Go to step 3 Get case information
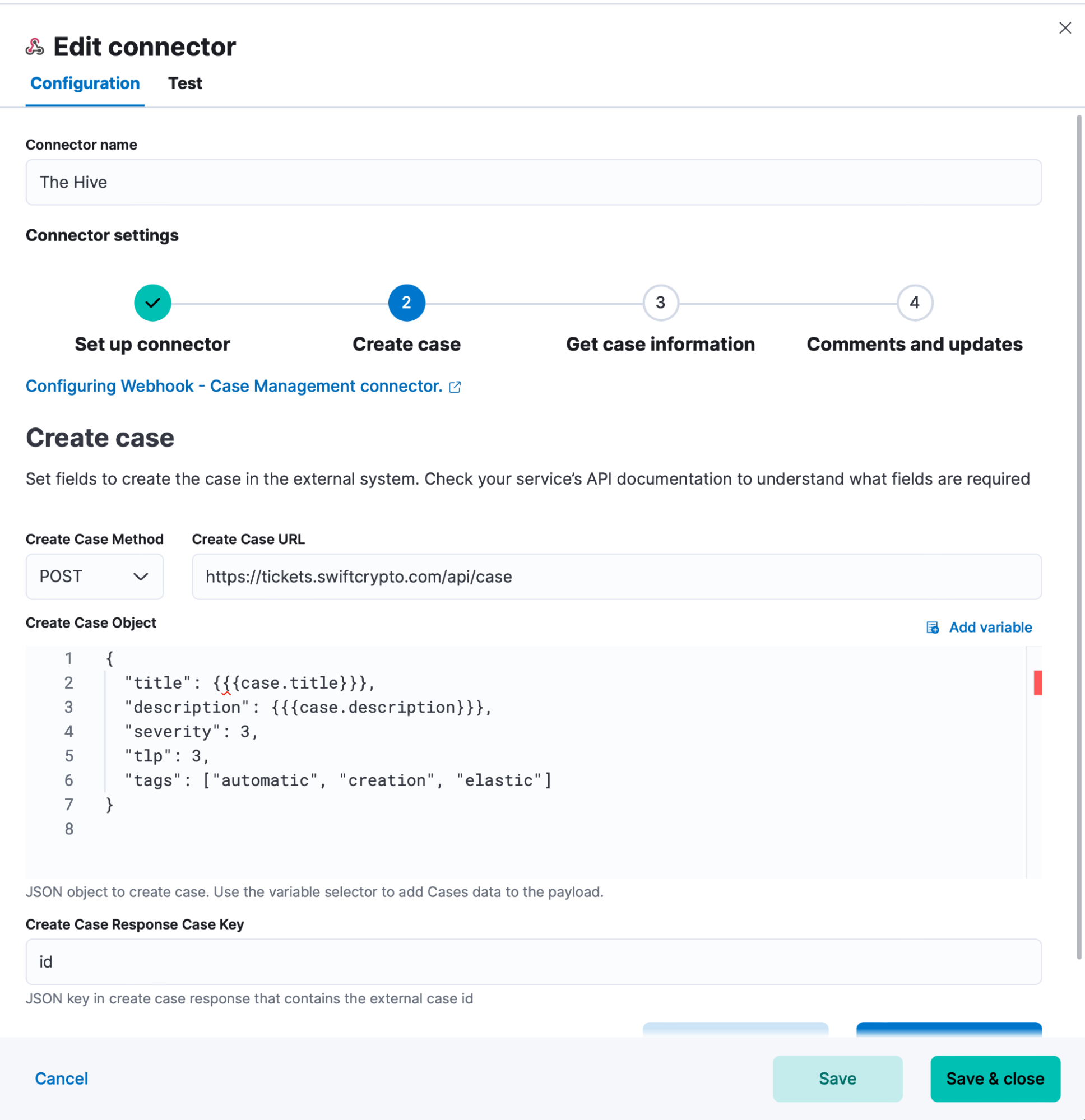This screenshot has width=1085, height=1120. pyautogui.click(x=660, y=303)
